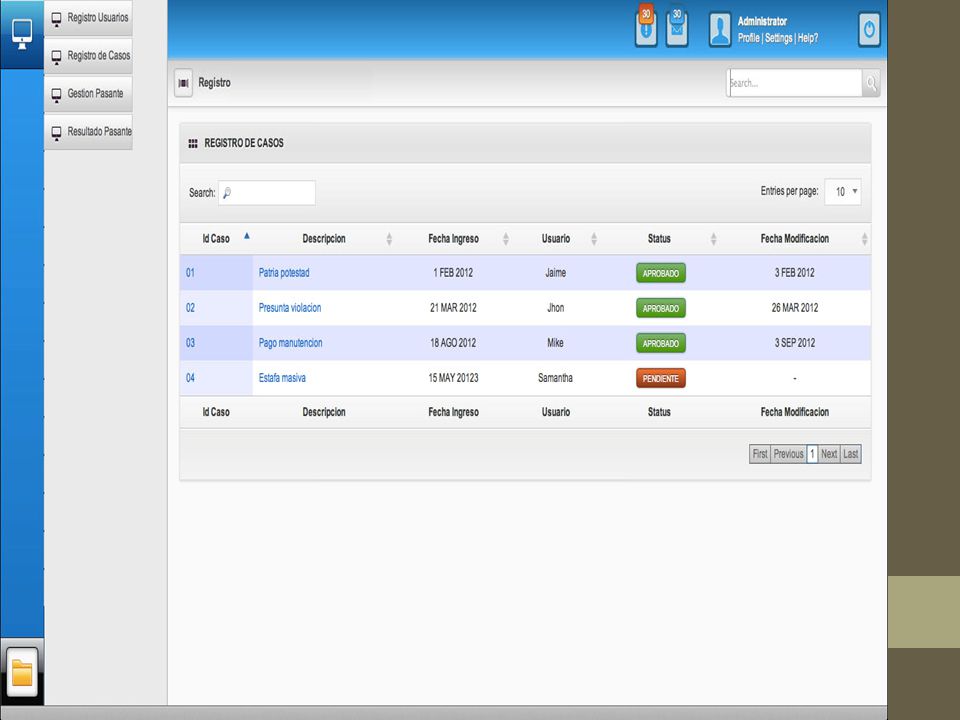This screenshot has width=960, height=720.
Task: Click date cell 18 AGO 2012
Action: tap(453, 343)
